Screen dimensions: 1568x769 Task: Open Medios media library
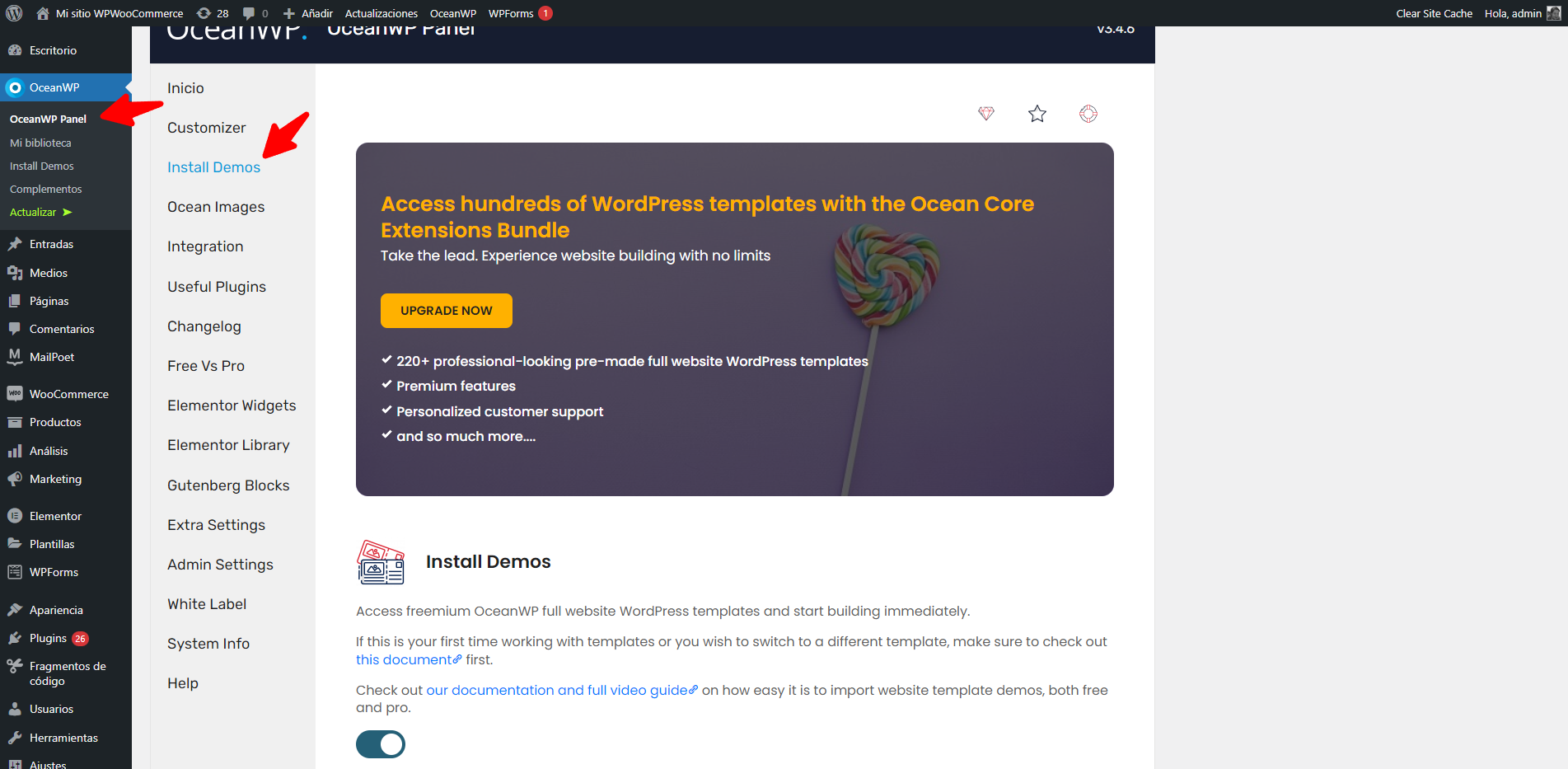click(49, 273)
